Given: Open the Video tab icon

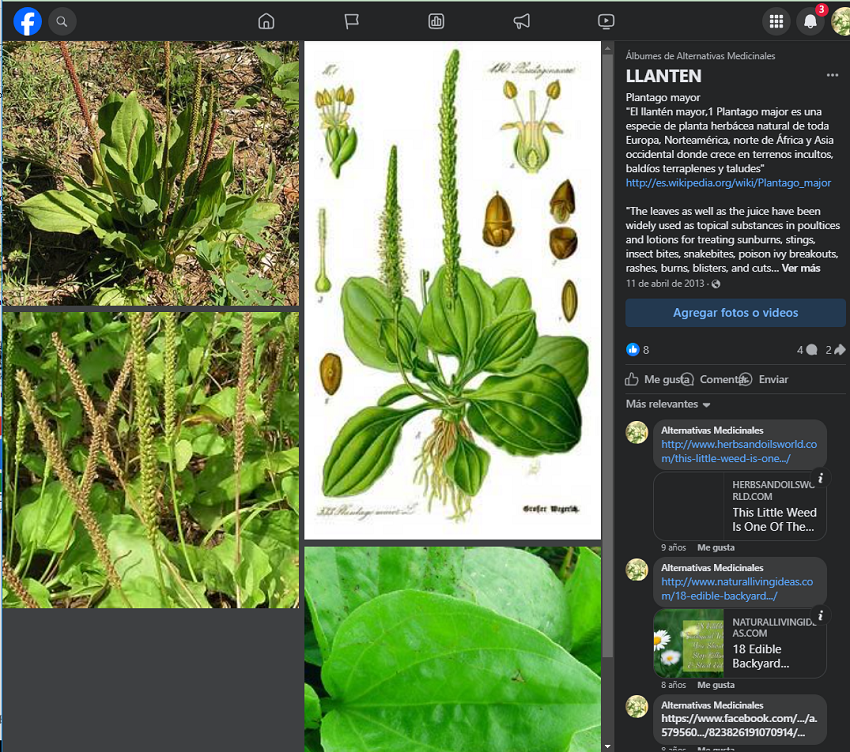Looking at the screenshot, I should click(x=606, y=21).
